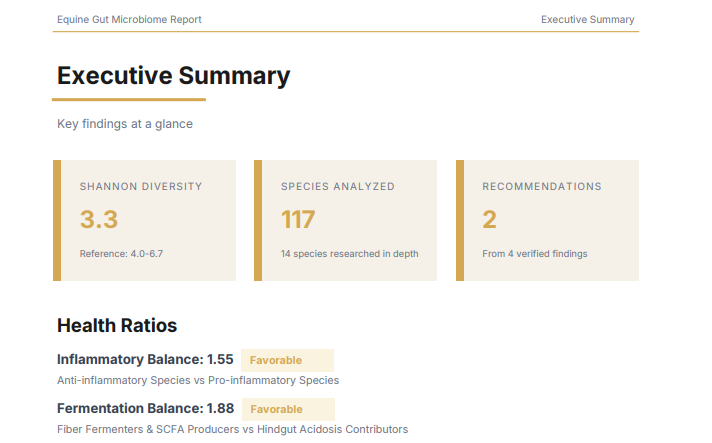The height and width of the screenshot is (443, 712).
Task: Click 'From 4 verified findings' text
Action: (x=534, y=254)
